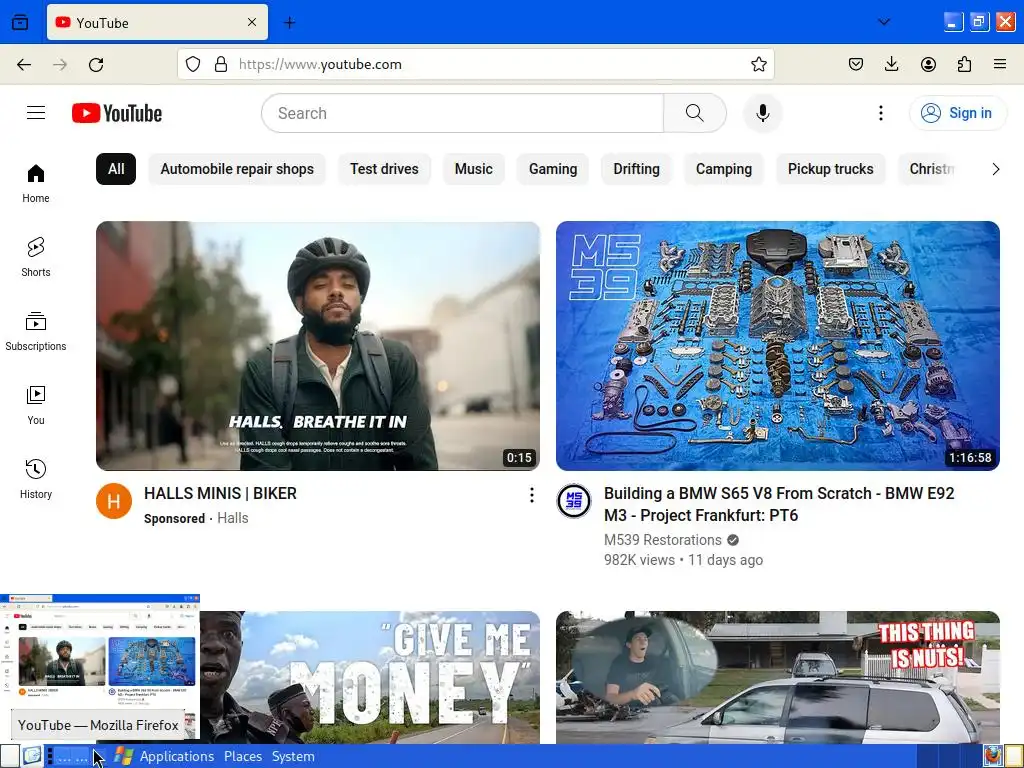Filter by Test drives chip

click(384, 169)
